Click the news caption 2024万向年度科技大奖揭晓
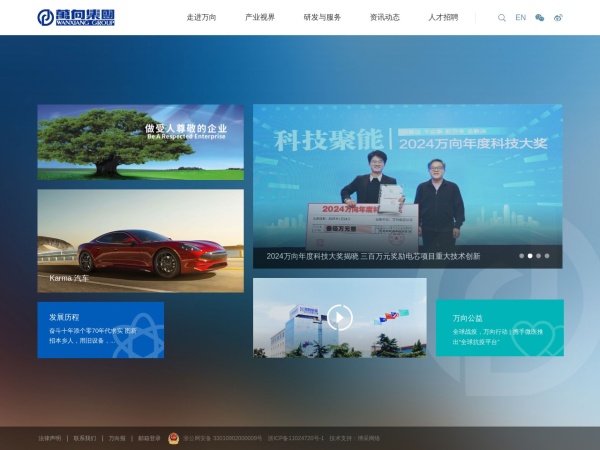The image size is (600, 450). (x=373, y=256)
